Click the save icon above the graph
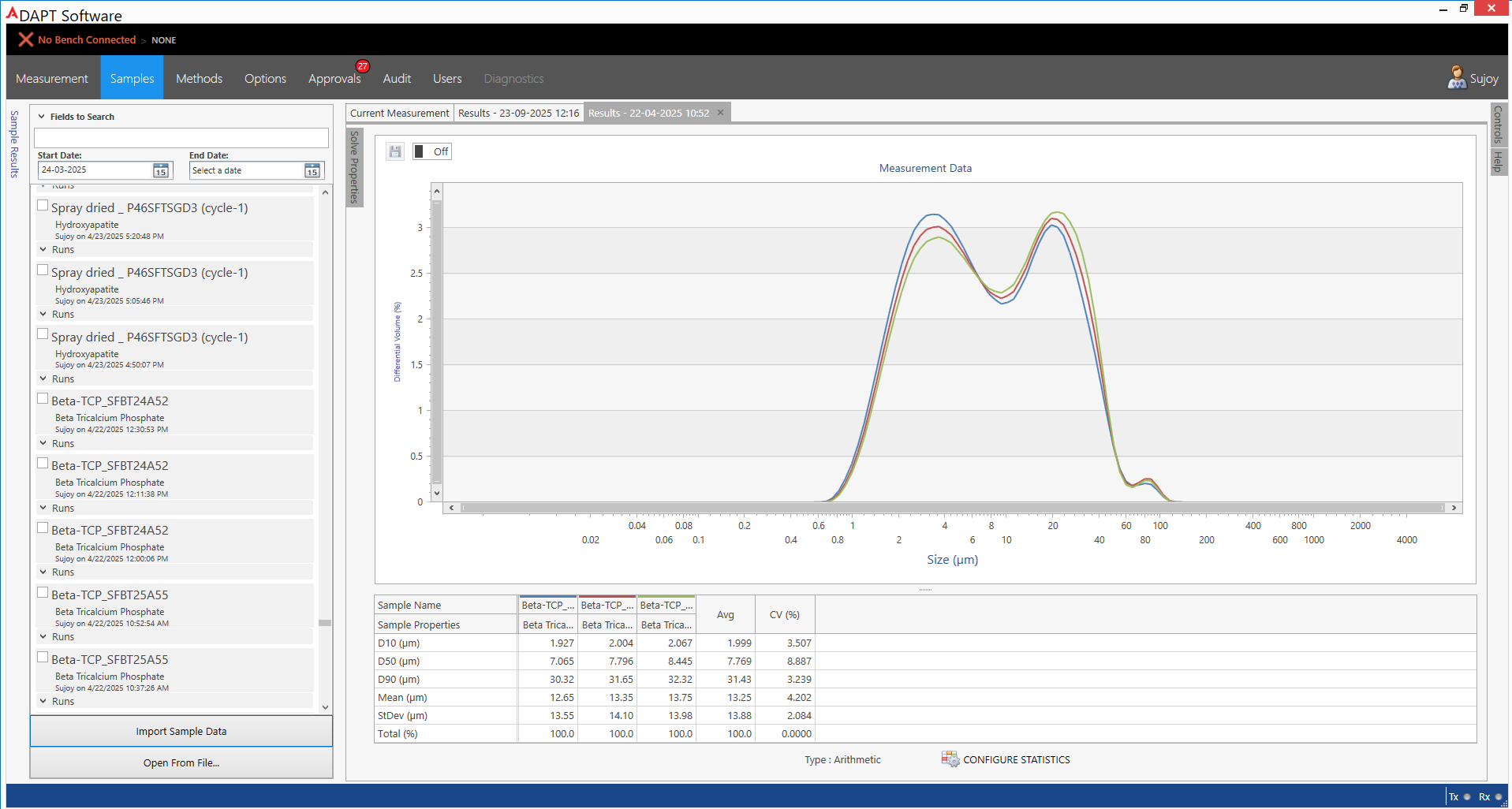Image resolution: width=1512 pixels, height=809 pixels. [395, 151]
